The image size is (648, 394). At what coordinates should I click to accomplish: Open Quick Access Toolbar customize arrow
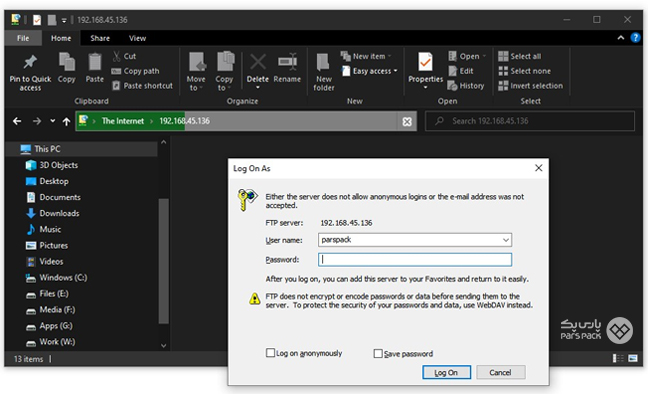tap(64, 20)
